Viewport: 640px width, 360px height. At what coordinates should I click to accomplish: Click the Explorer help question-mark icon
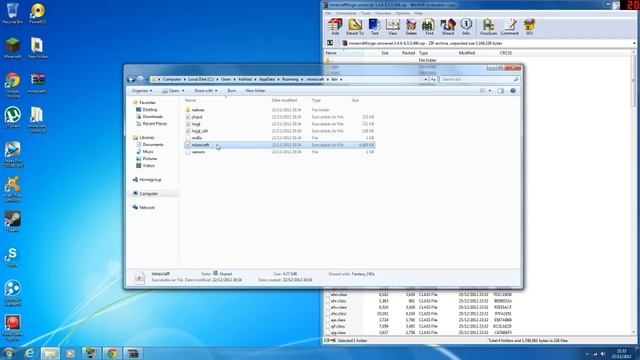click(x=513, y=91)
